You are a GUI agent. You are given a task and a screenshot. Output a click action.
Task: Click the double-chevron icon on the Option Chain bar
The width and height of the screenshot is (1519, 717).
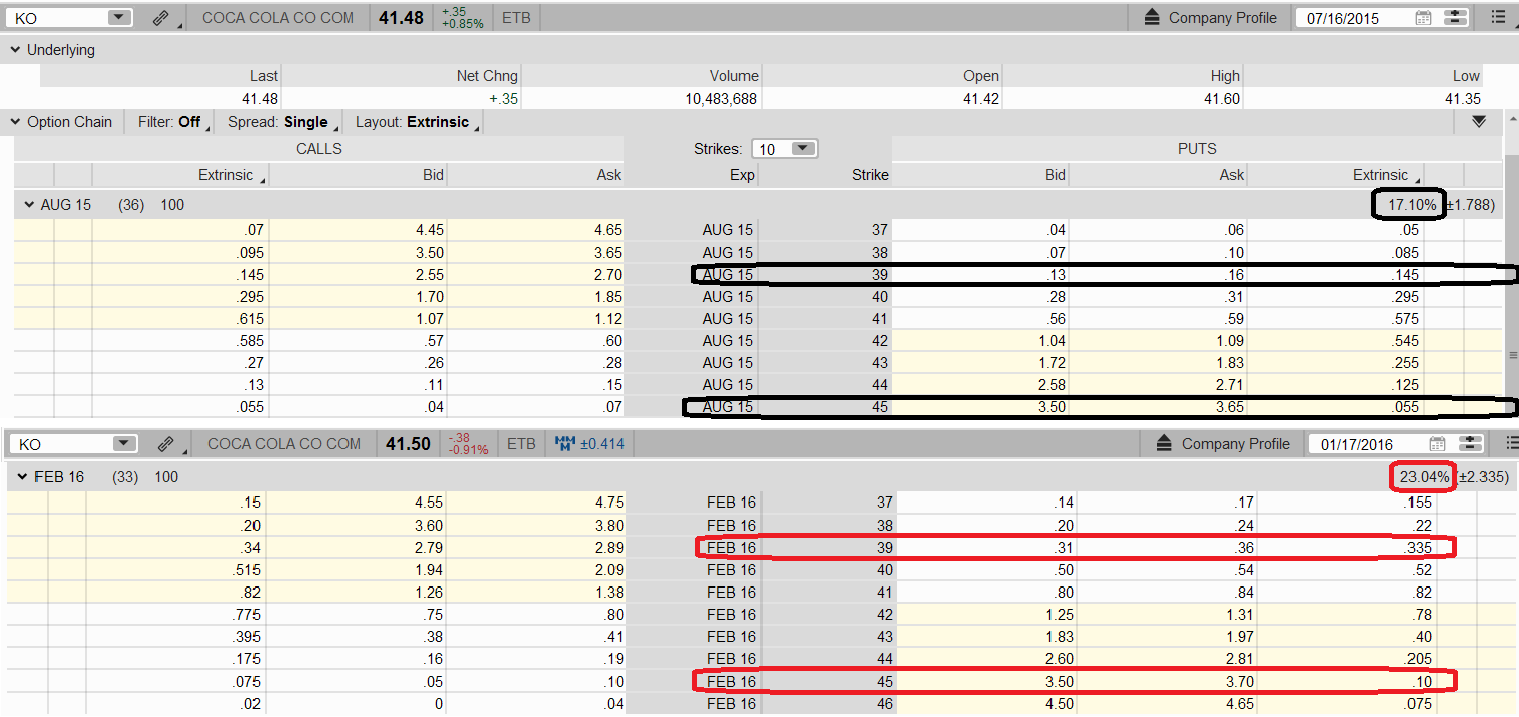(x=1479, y=121)
